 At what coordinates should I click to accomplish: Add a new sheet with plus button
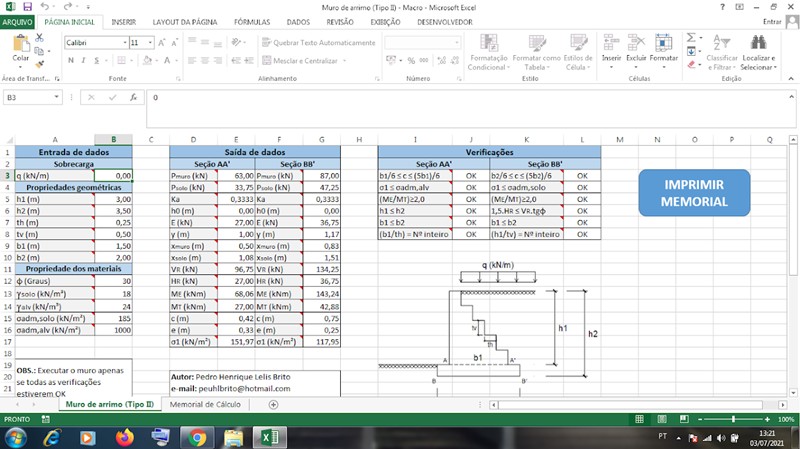(273, 405)
